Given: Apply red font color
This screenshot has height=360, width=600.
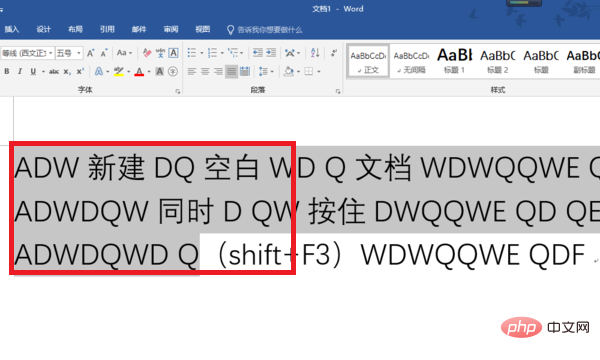Looking at the screenshot, I should pyautogui.click(x=139, y=72).
